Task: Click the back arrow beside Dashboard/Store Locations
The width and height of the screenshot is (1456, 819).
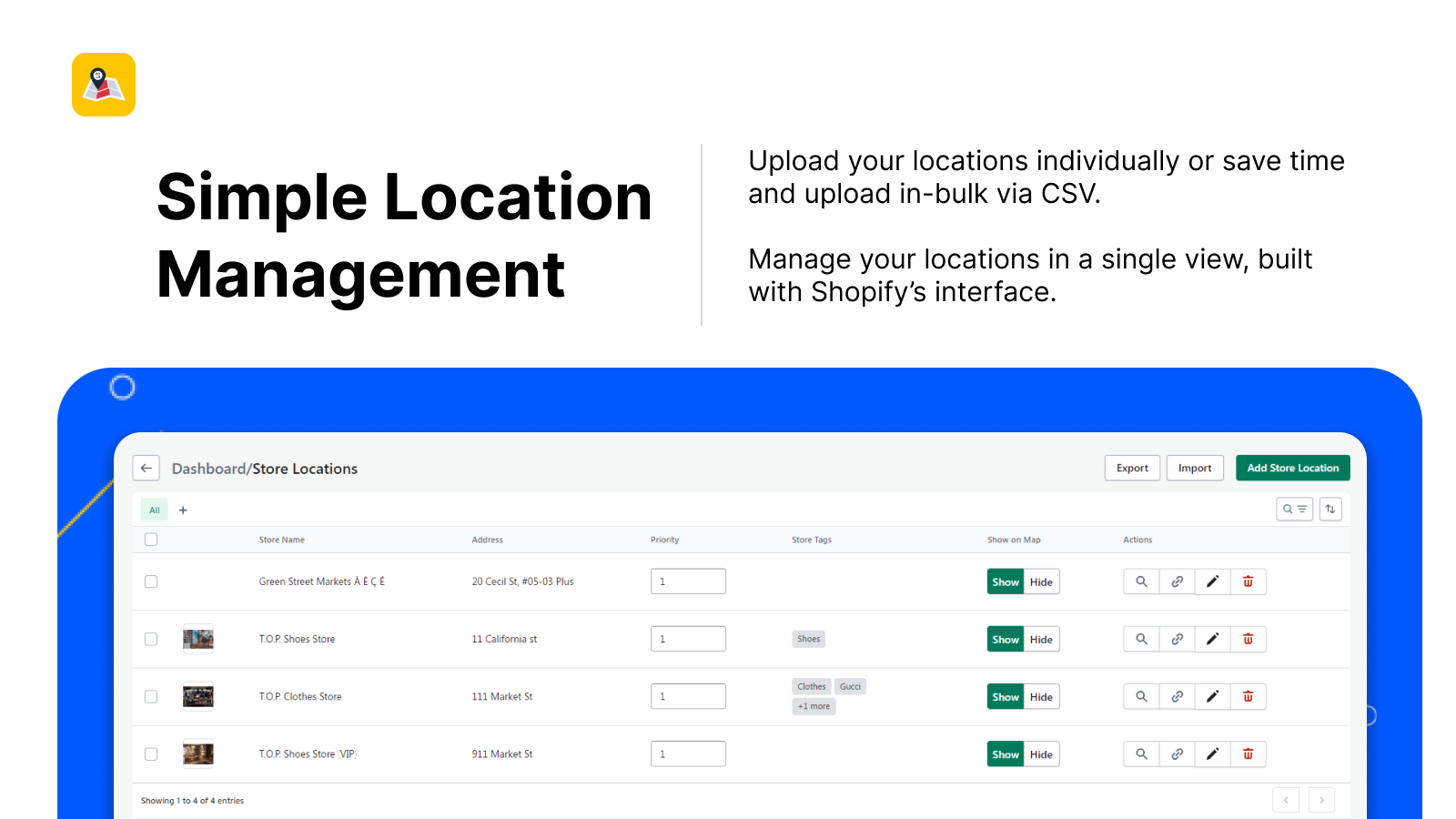Action: pyautogui.click(x=146, y=468)
